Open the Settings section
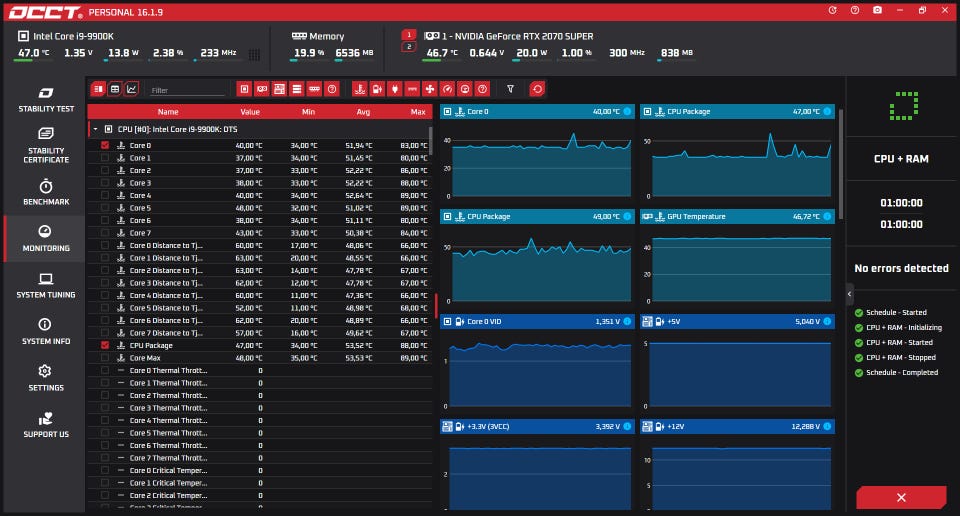 click(45, 378)
